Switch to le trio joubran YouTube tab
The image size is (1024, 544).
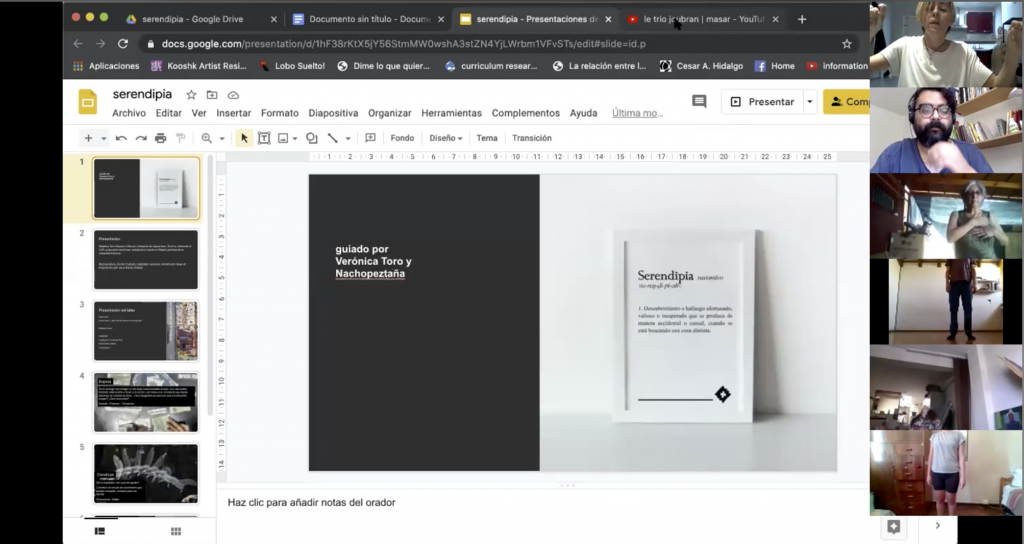coord(704,19)
